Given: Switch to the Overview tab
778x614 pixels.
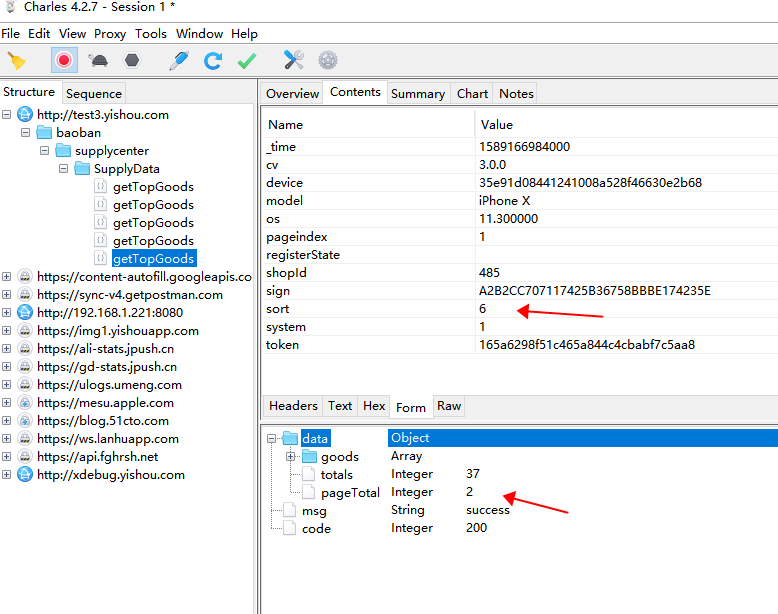Looking at the screenshot, I should click(292, 93).
